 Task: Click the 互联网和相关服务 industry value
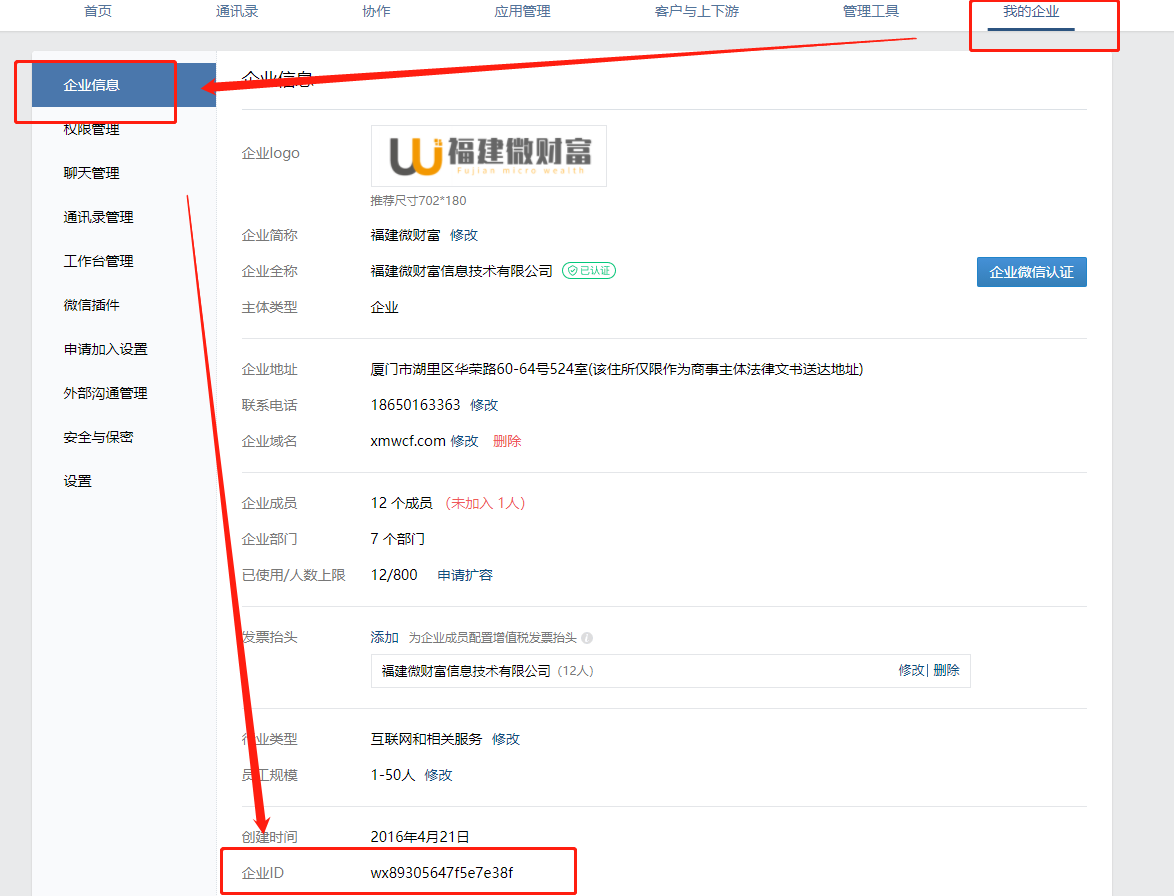pos(426,739)
